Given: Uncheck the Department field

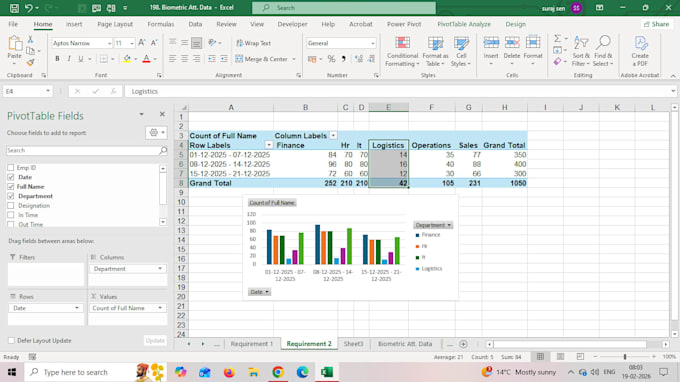Looking at the screenshot, I should (11, 196).
